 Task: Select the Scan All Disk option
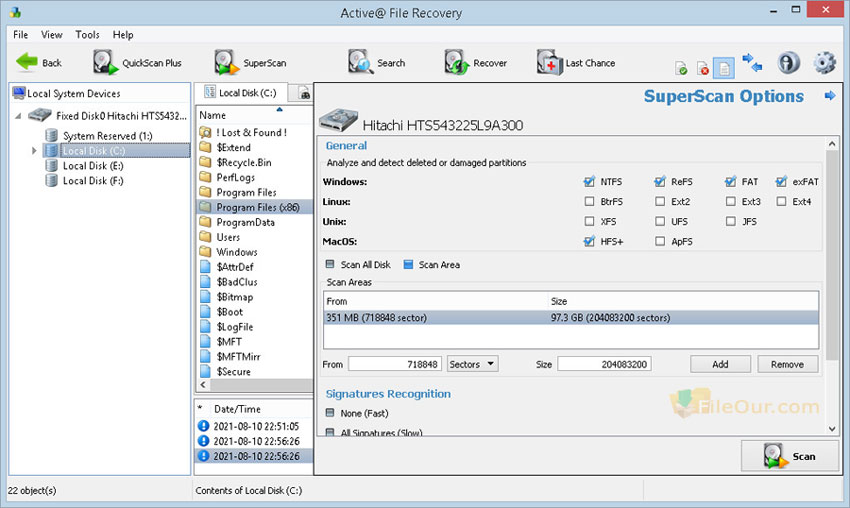pos(330,264)
